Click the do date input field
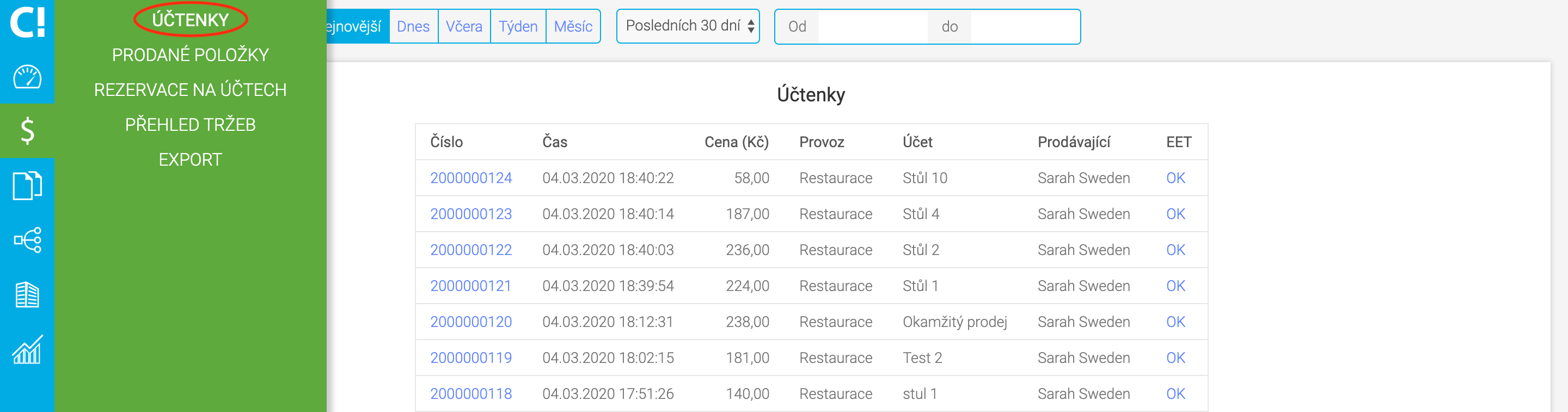This screenshot has height=412, width=1568. [x=1025, y=26]
